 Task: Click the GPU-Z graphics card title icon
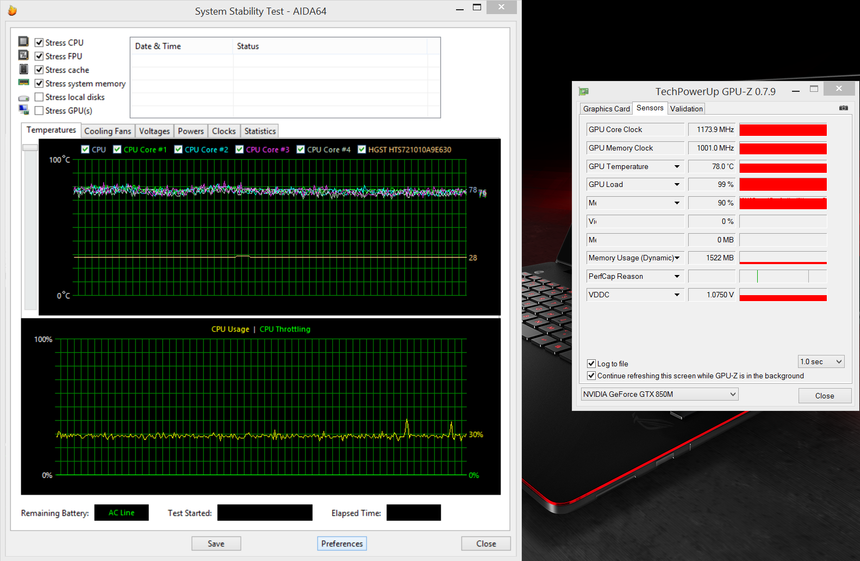[584, 91]
